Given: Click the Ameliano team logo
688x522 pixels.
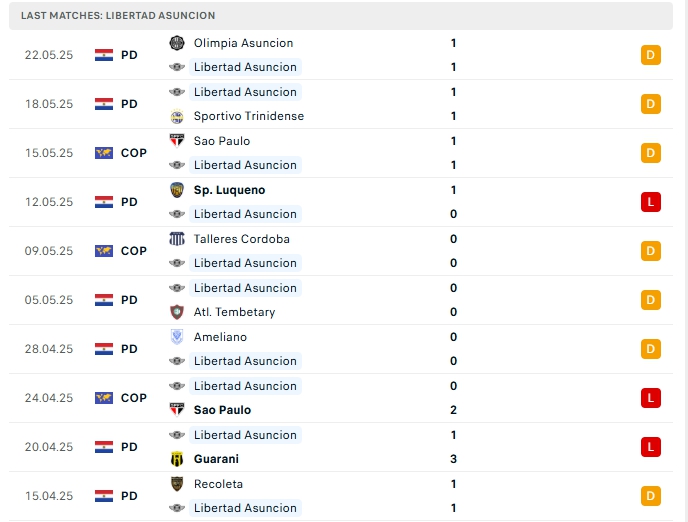Looking at the screenshot, I should pyautogui.click(x=177, y=337).
